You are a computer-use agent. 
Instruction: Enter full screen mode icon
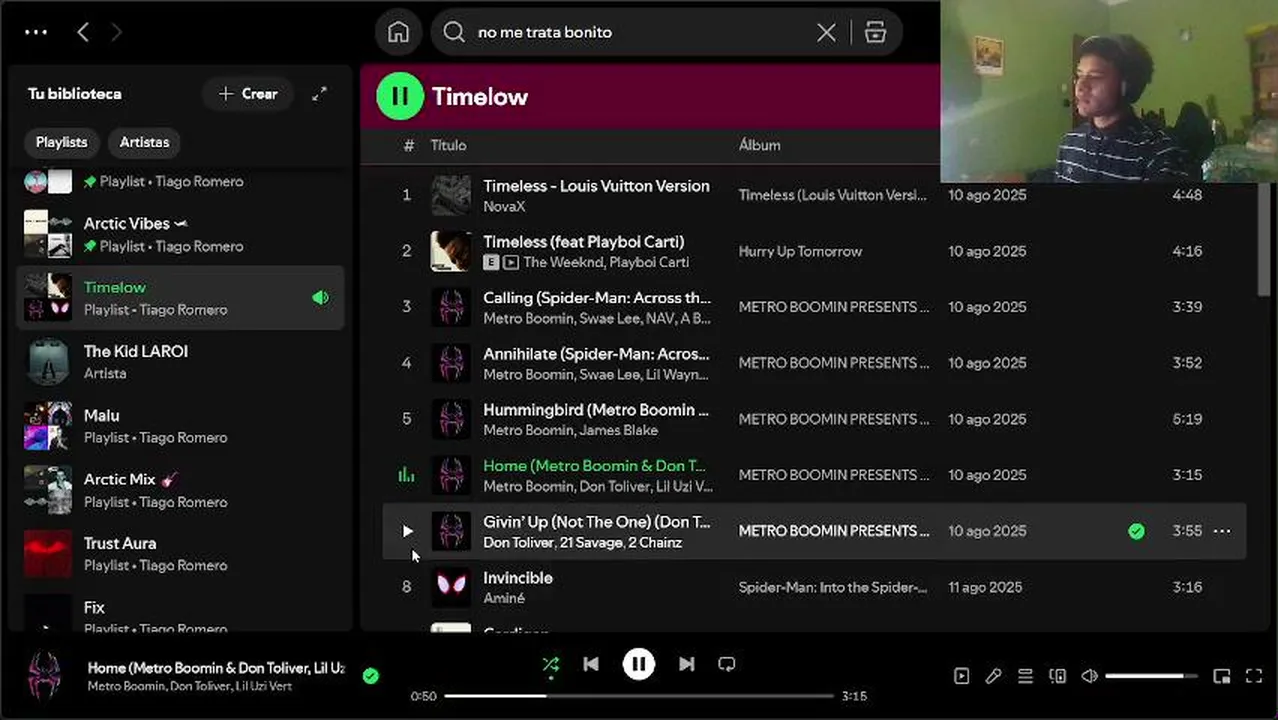[1253, 676]
